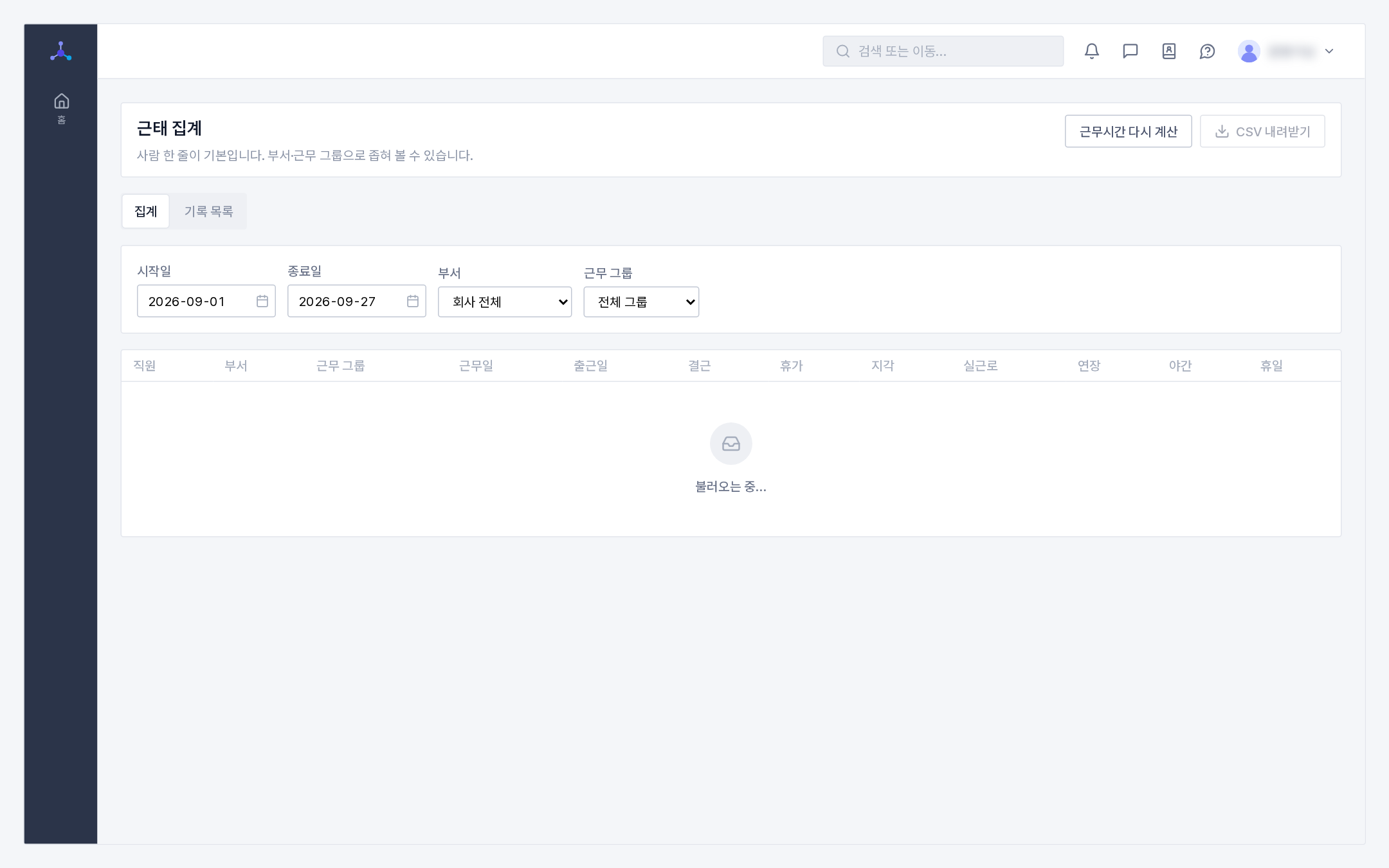Click the 지각 column header
The width and height of the screenshot is (1389, 868).
(x=883, y=365)
